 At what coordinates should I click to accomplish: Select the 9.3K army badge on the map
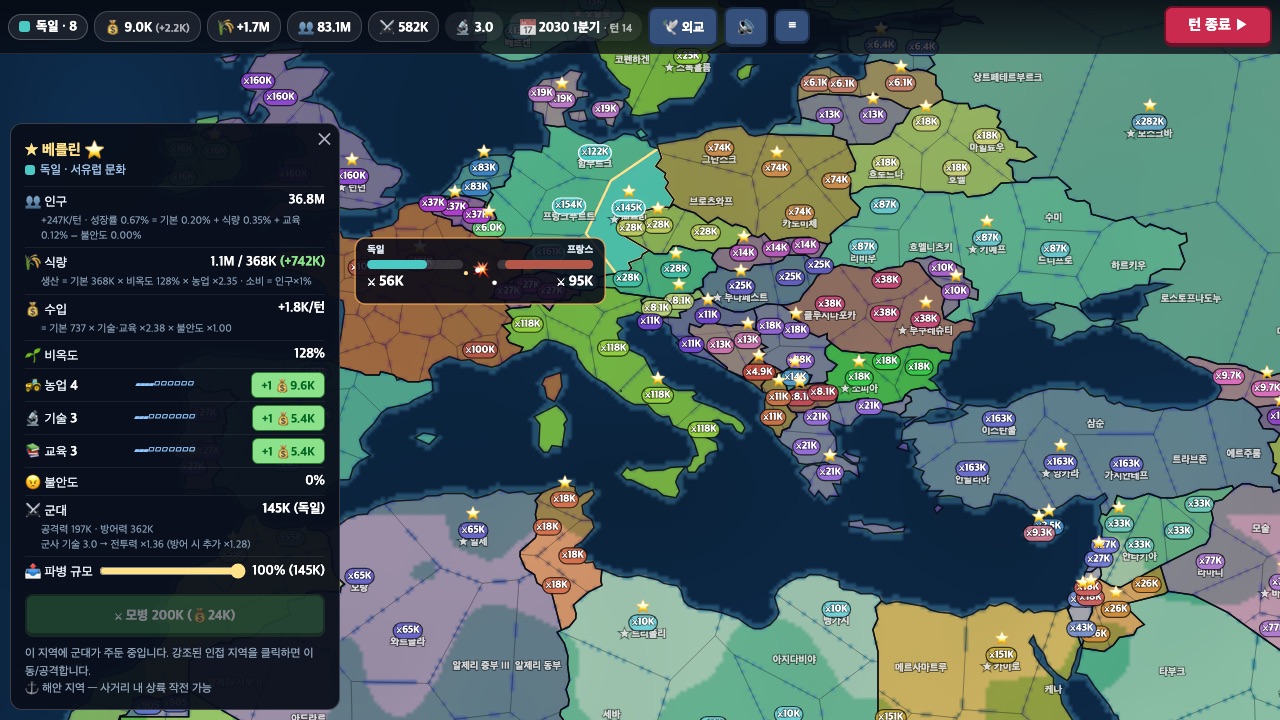click(x=1039, y=532)
